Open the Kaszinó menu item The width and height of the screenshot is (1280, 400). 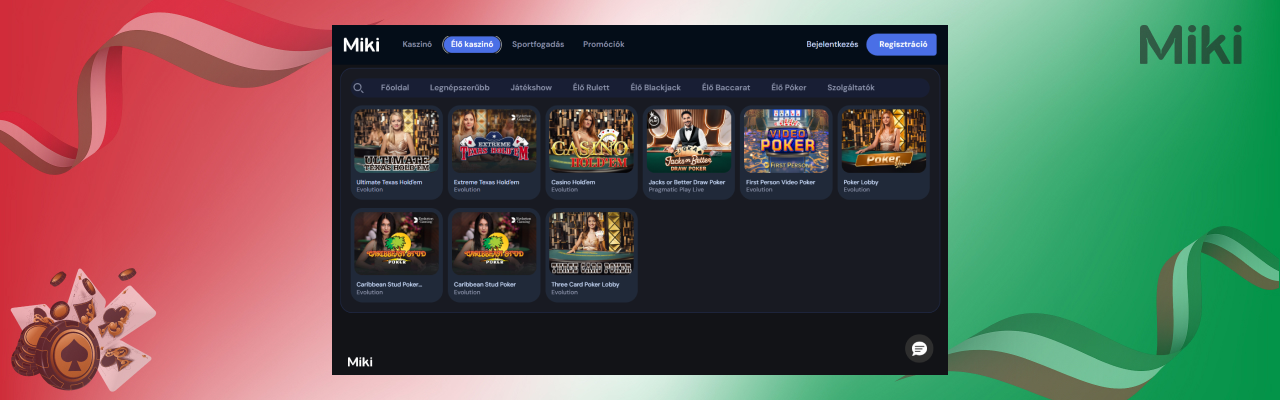pyautogui.click(x=417, y=44)
